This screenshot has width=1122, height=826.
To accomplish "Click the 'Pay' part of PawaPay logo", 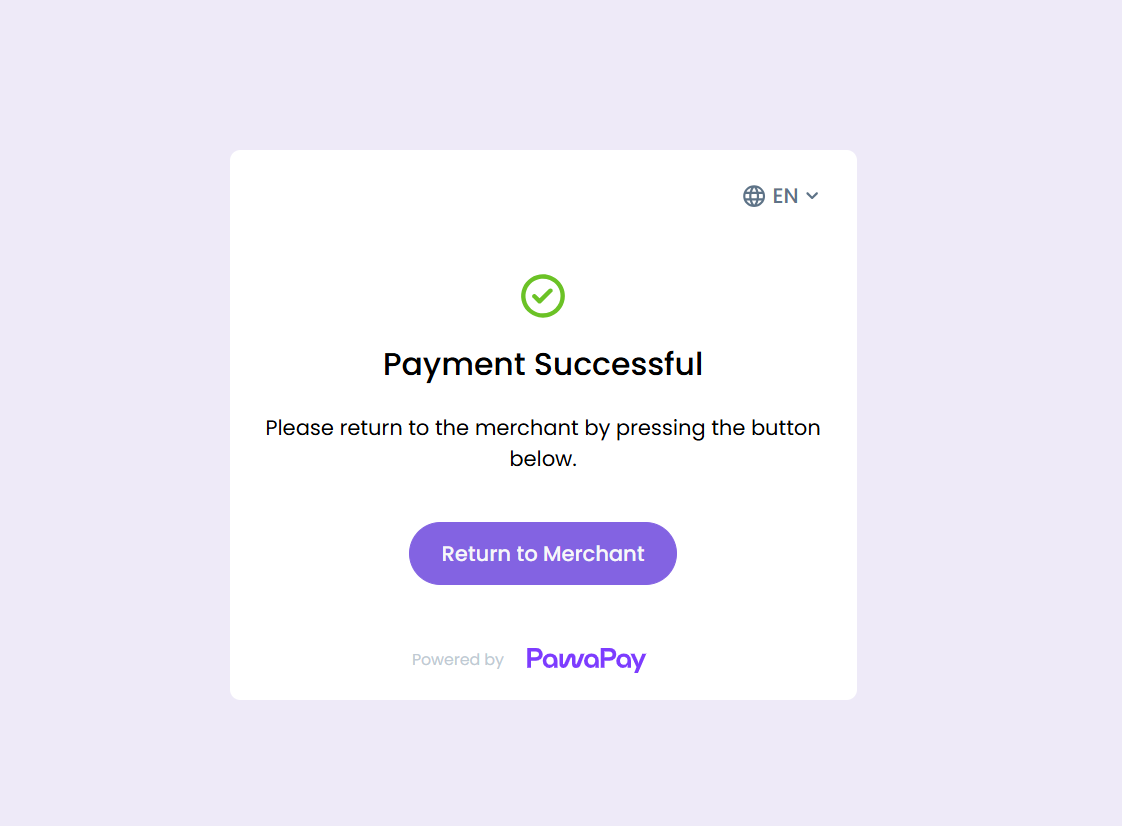I will pyautogui.click(x=623, y=660).
